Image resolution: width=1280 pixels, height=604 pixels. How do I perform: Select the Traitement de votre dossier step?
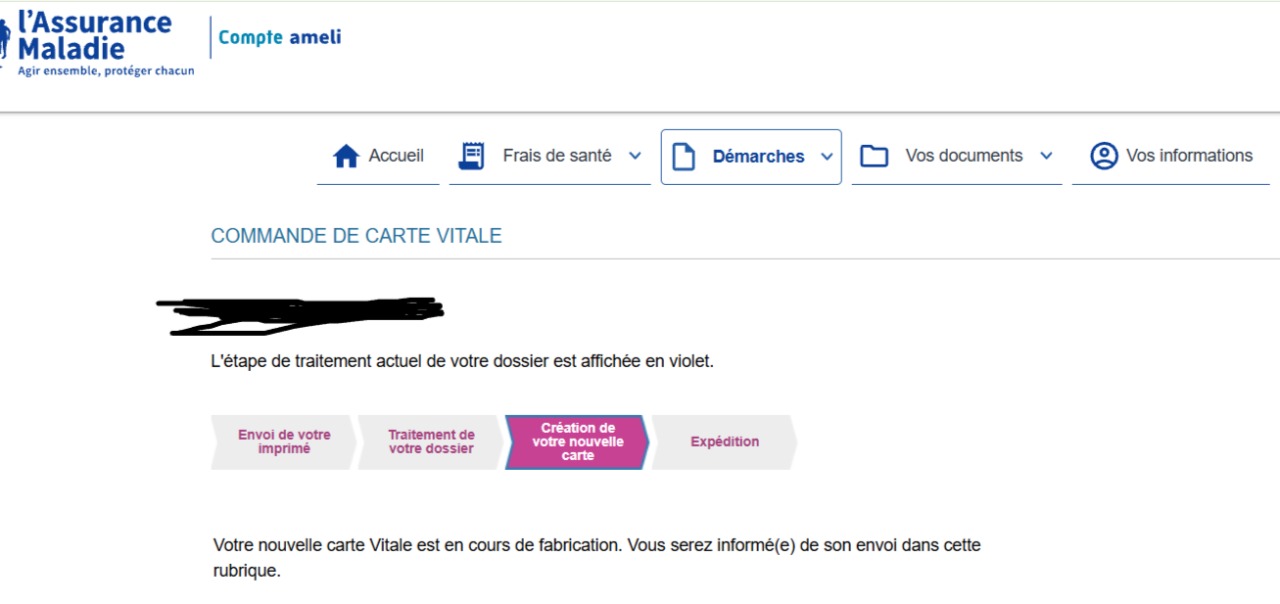coord(431,442)
